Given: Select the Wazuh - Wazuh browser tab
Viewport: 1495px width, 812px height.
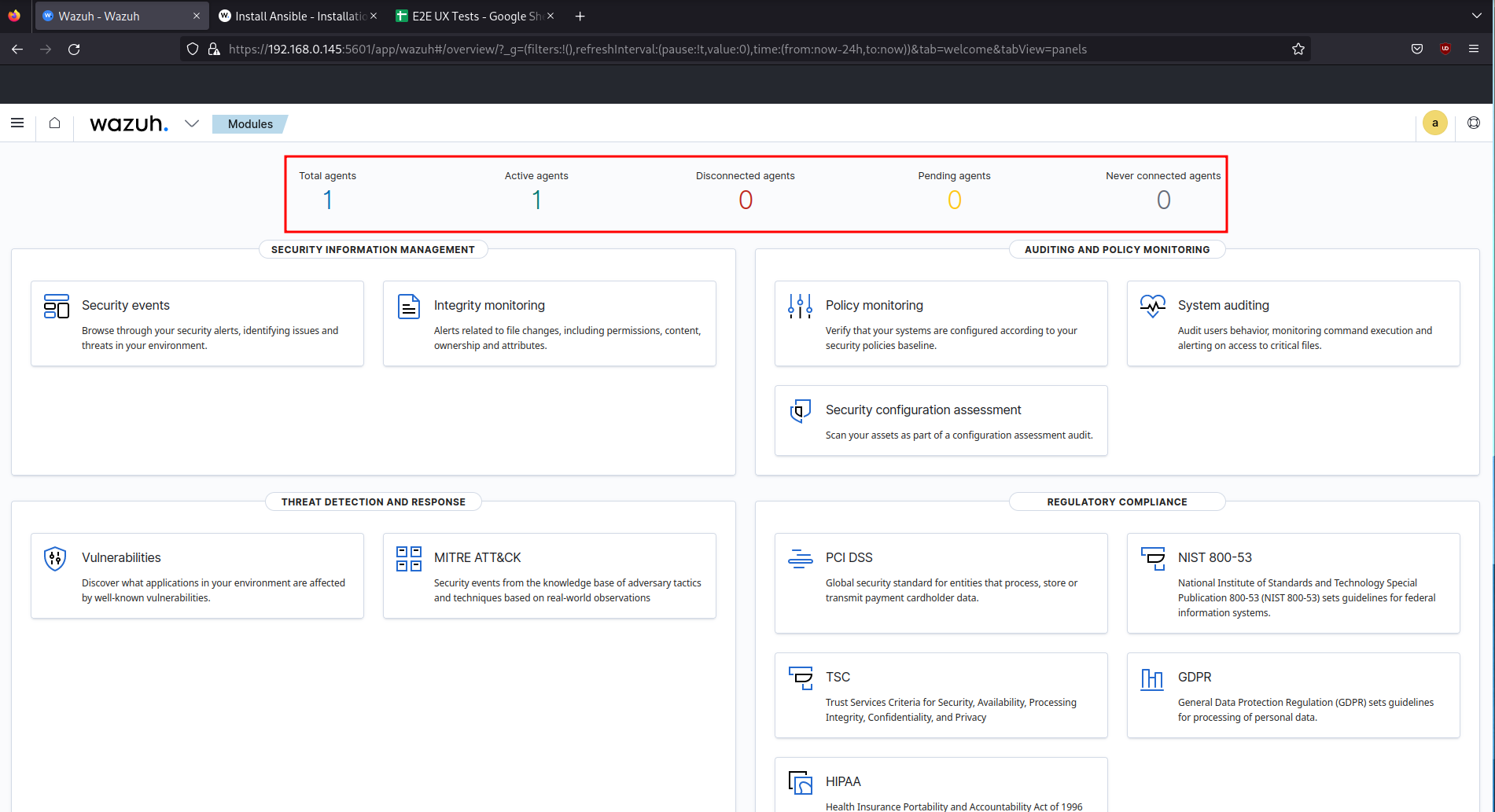Looking at the screenshot, I should click(x=122, y=16).
